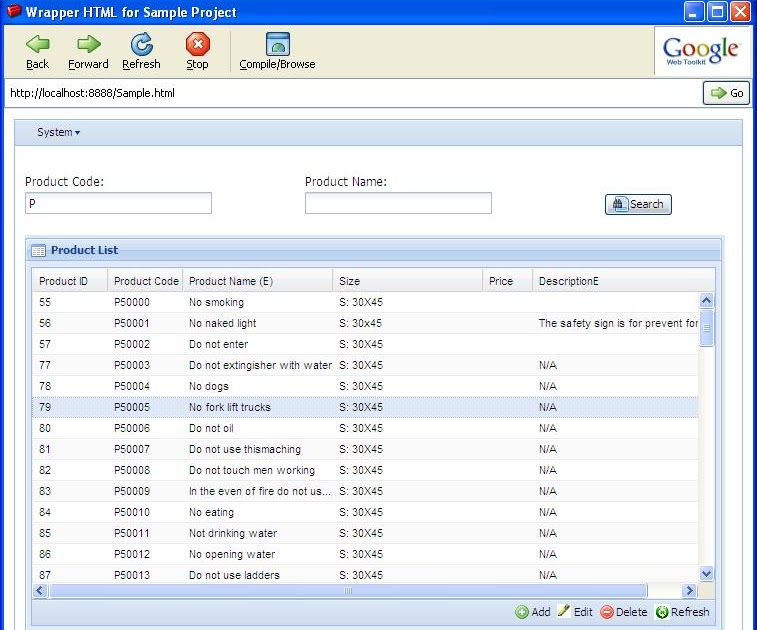Click the toolbar Refresh icon at the top

point(141,44)
